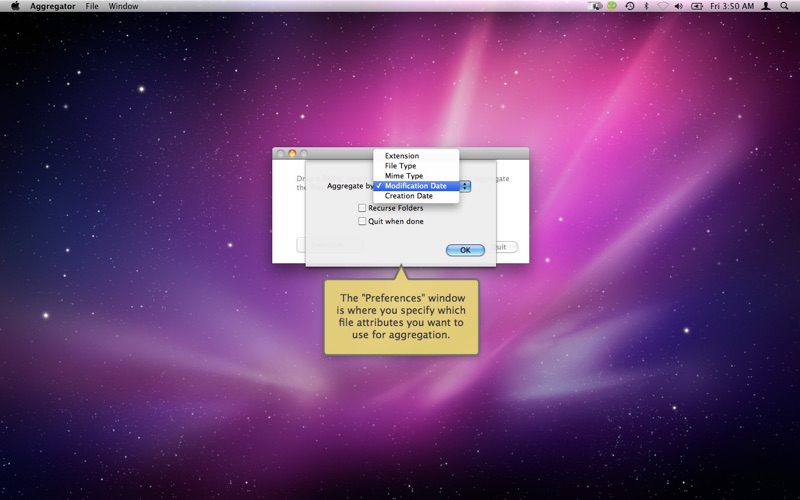Enable the Recurse Folders checkbox

362,208
